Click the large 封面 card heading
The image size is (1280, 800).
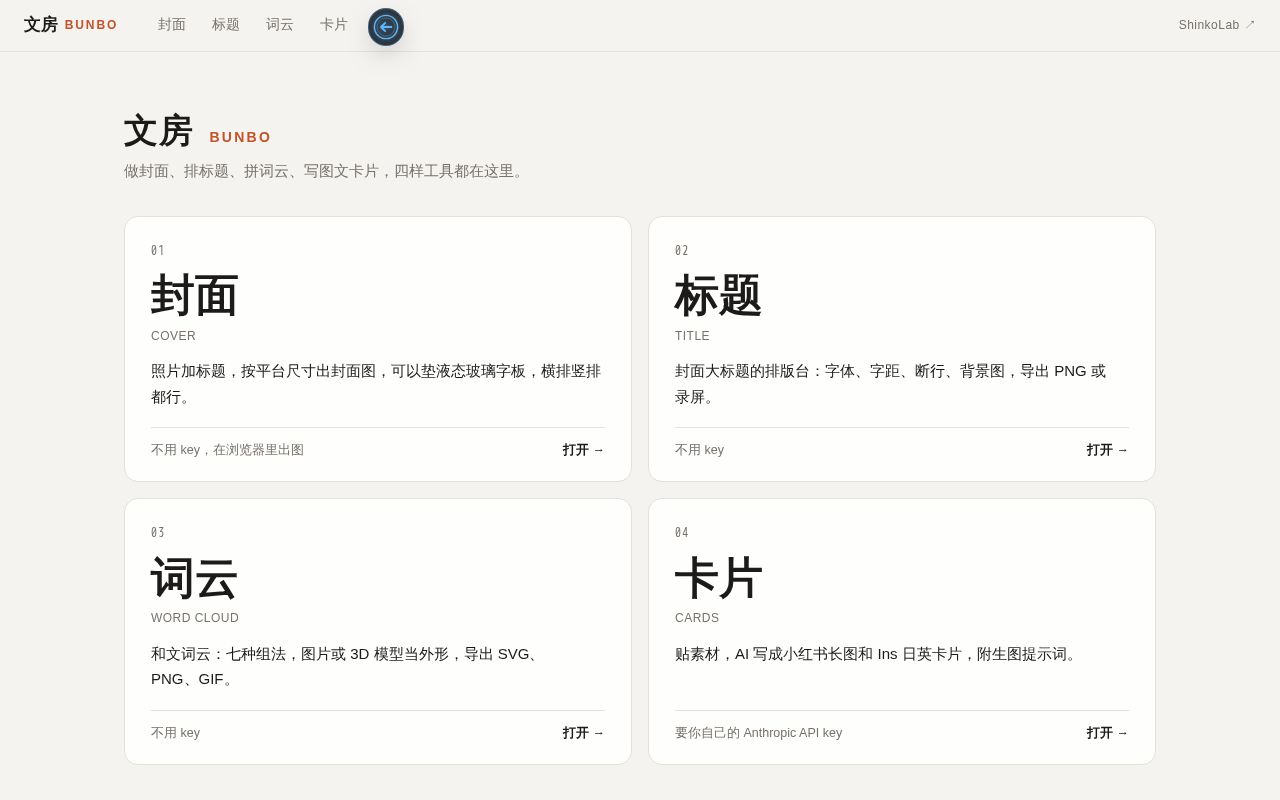click(x=195, y=296)
